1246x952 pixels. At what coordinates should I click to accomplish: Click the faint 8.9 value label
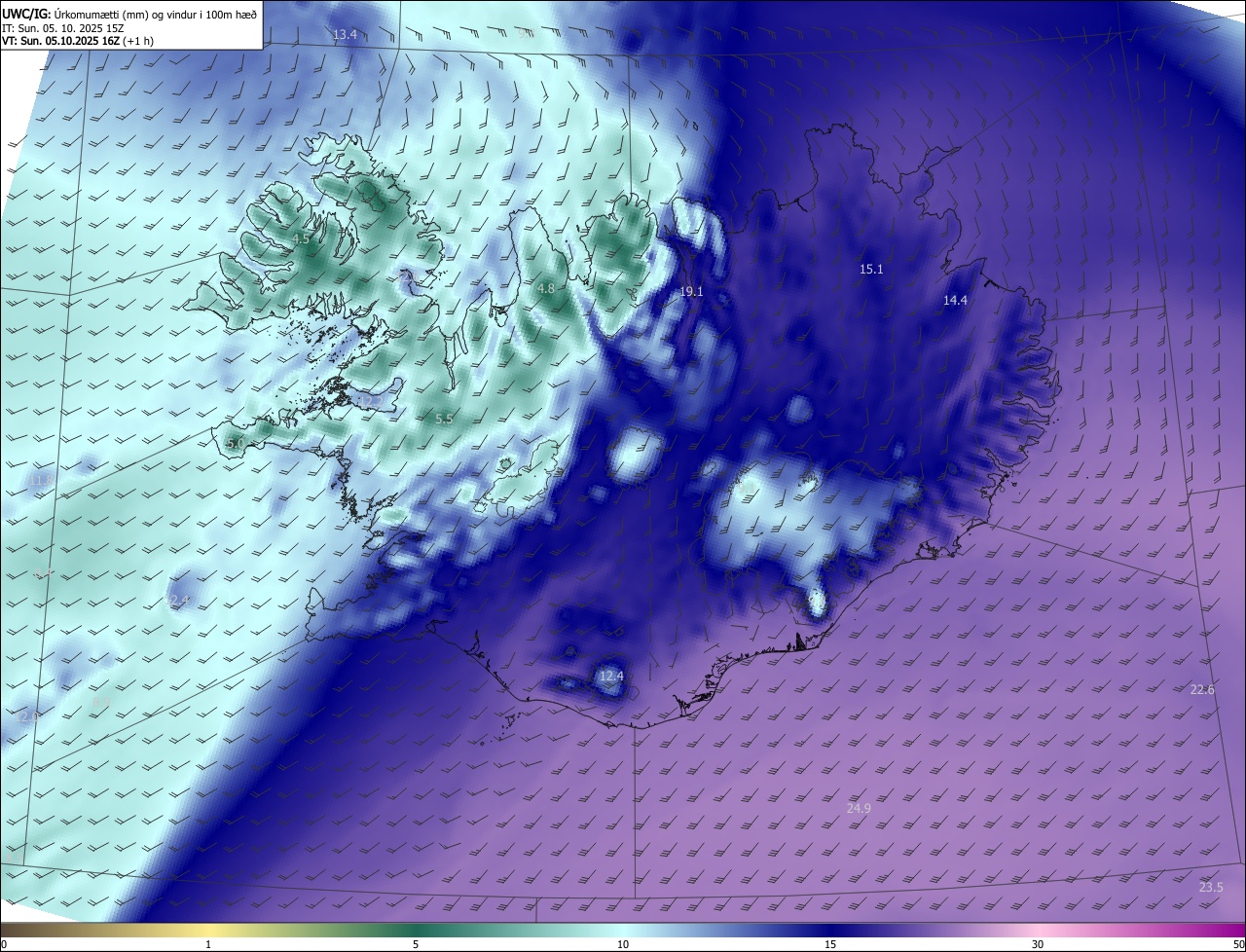100,702
